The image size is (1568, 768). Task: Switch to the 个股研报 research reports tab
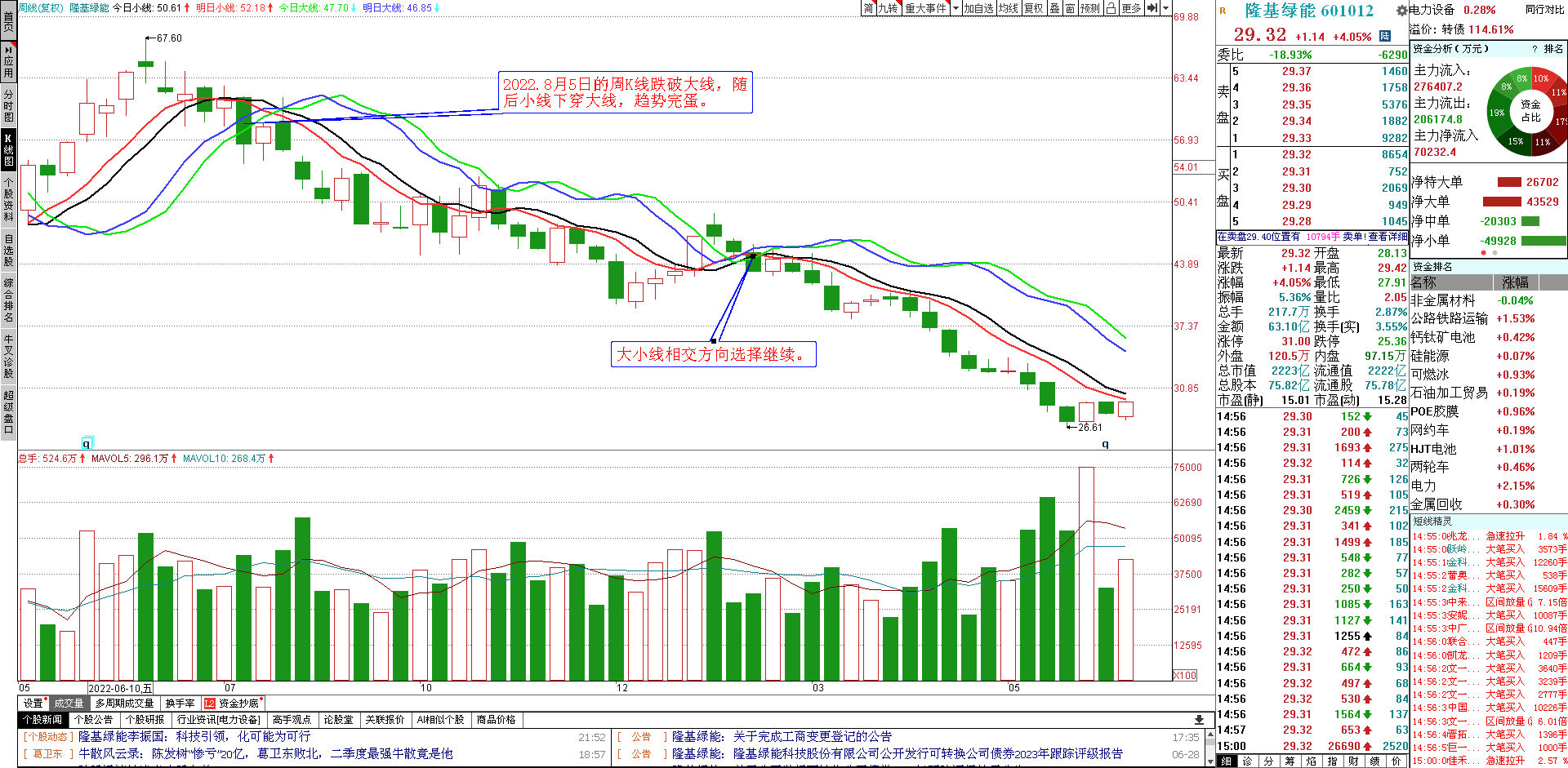click(145, 720)
